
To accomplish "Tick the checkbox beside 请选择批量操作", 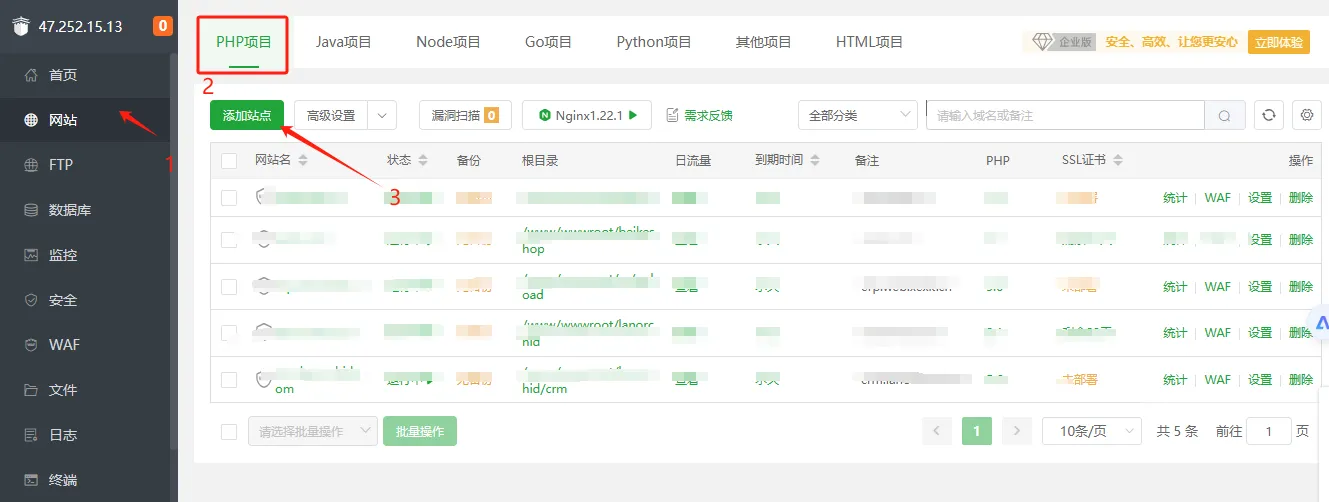I will [229, 431].
